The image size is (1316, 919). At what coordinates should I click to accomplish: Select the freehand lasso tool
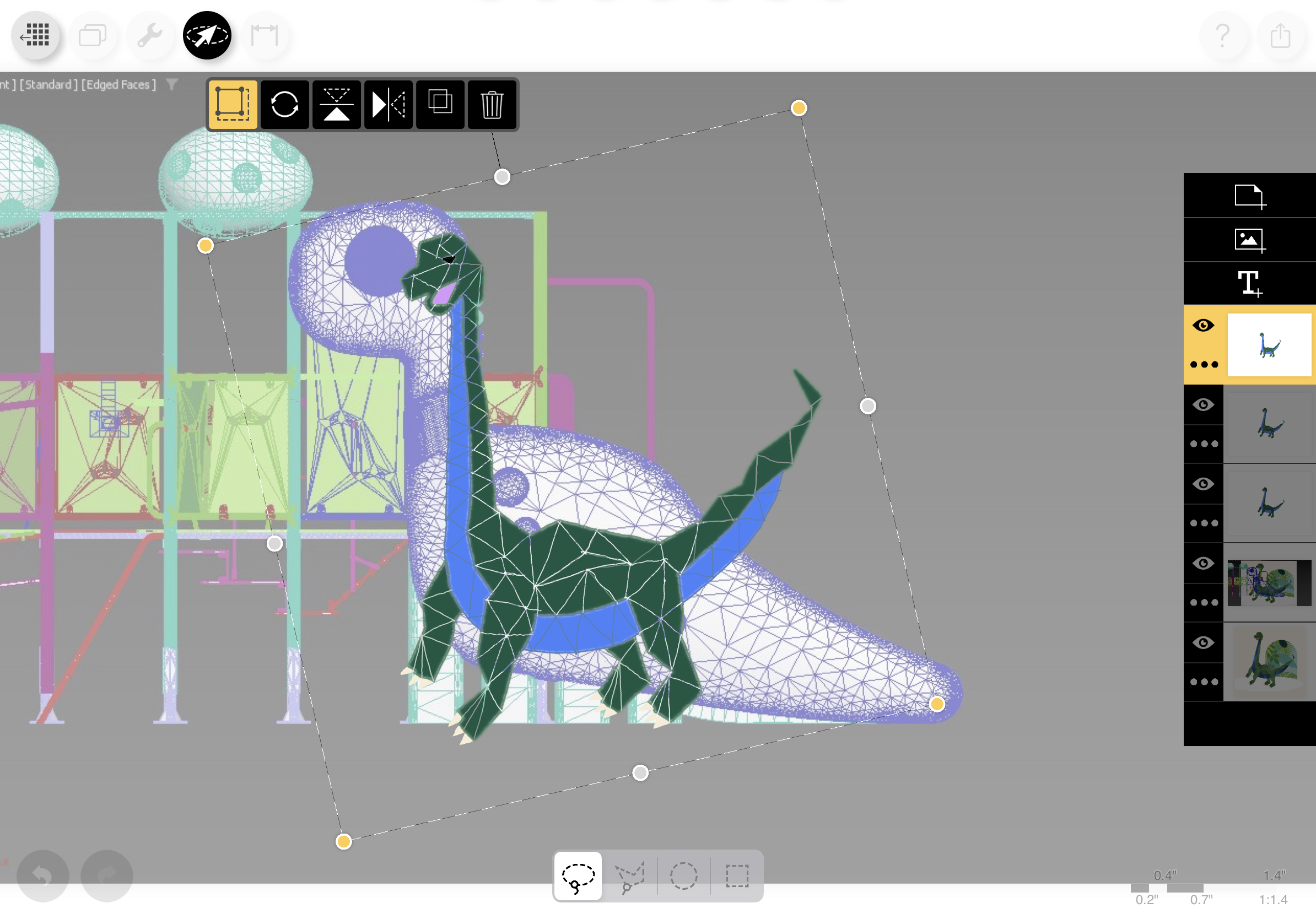(x=578, y=875)
